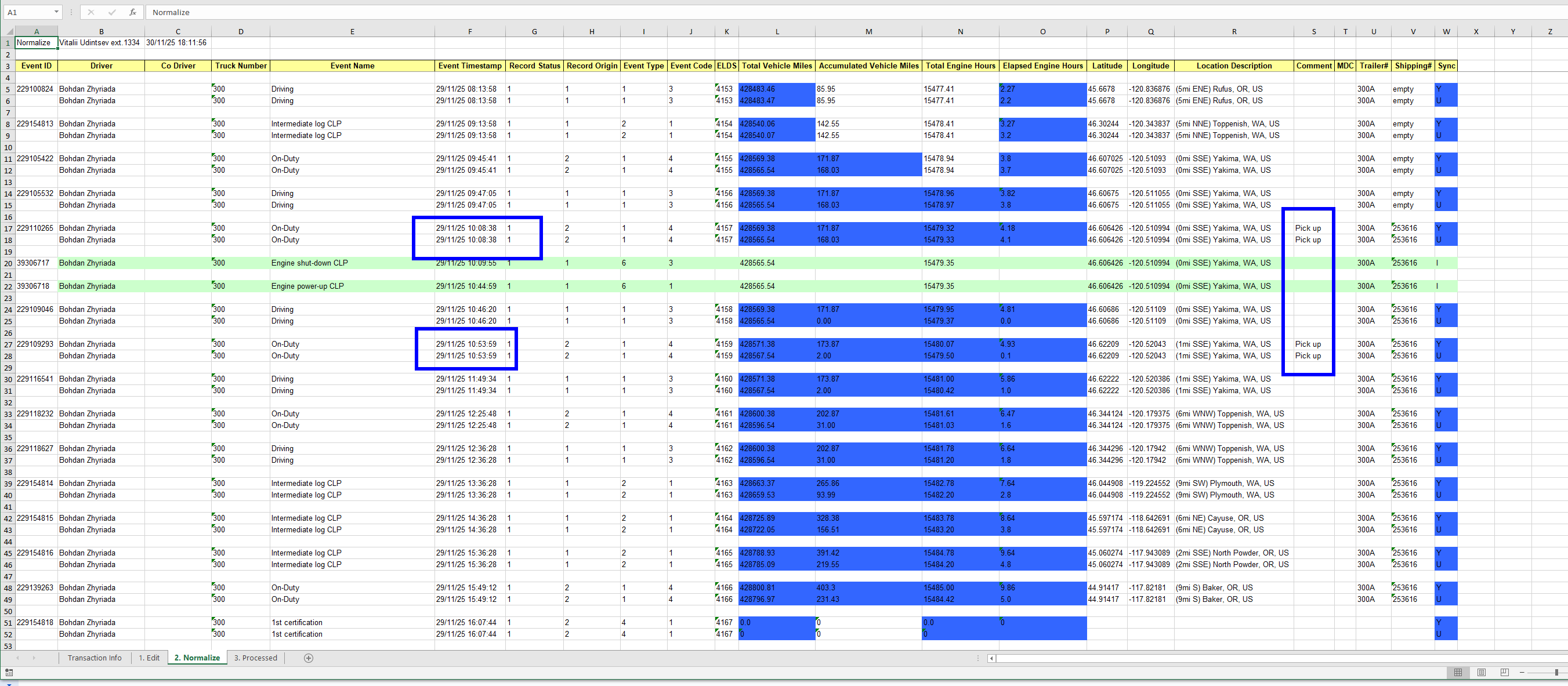
Task: Click the macro recording status bar icon
Action: tap(9, 673)
